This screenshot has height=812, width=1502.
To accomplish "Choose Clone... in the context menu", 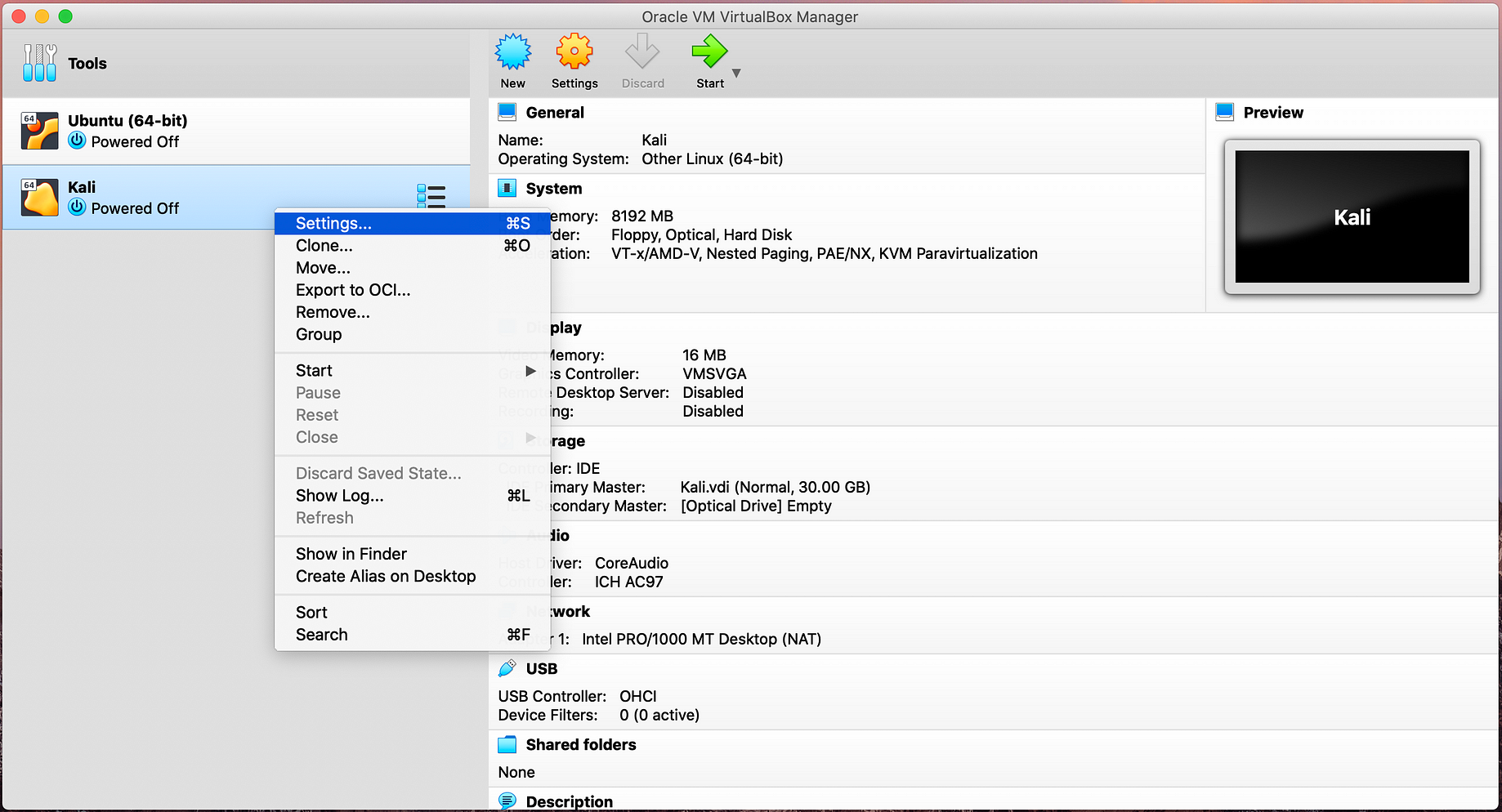I will coord(413,245).
